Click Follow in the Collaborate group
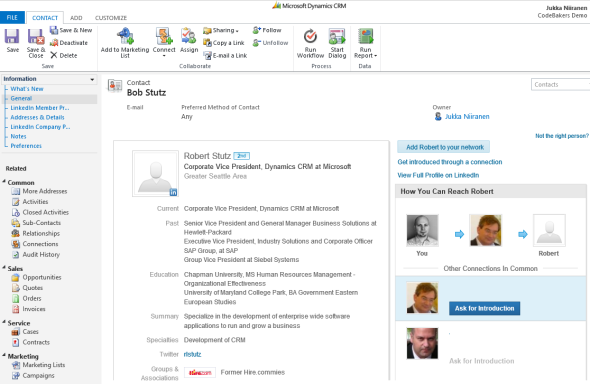 tap(267, 30)
